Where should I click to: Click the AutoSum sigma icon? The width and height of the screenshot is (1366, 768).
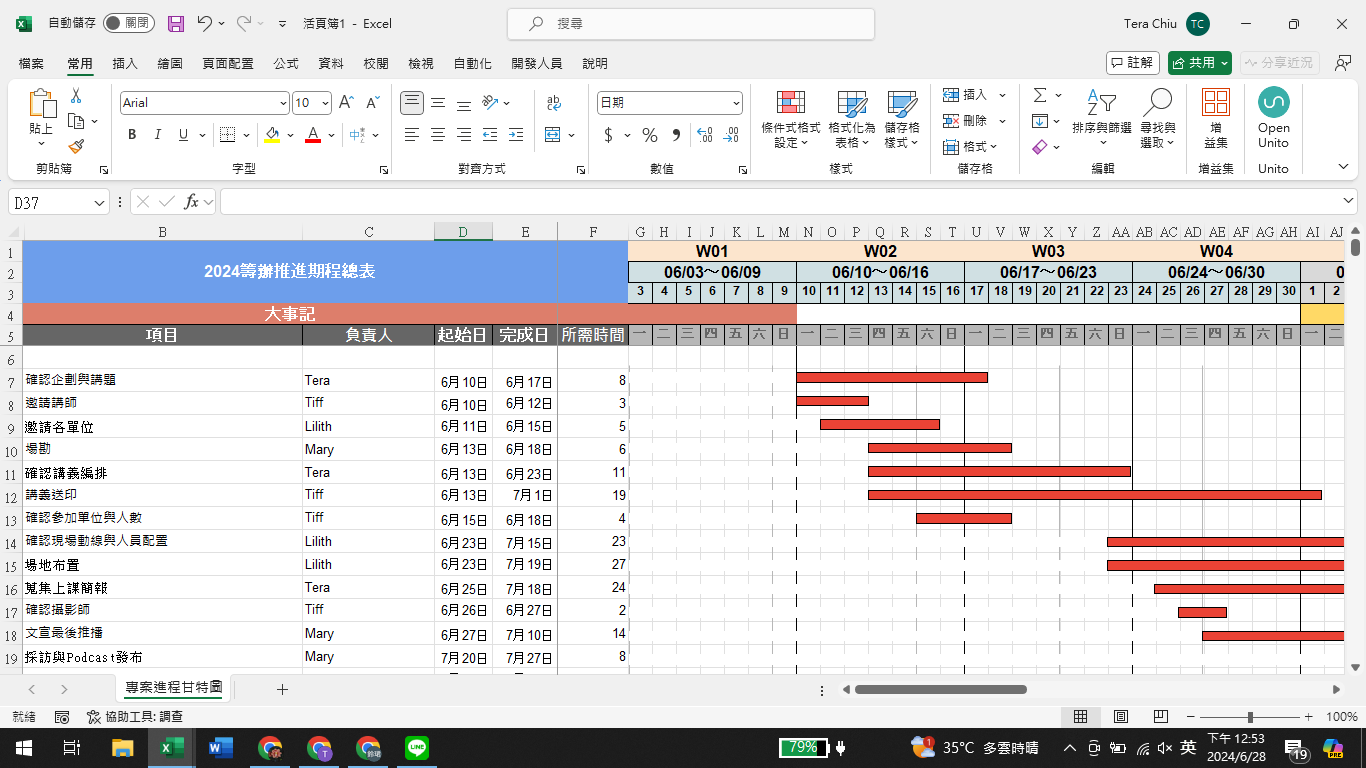point(1040,95)
